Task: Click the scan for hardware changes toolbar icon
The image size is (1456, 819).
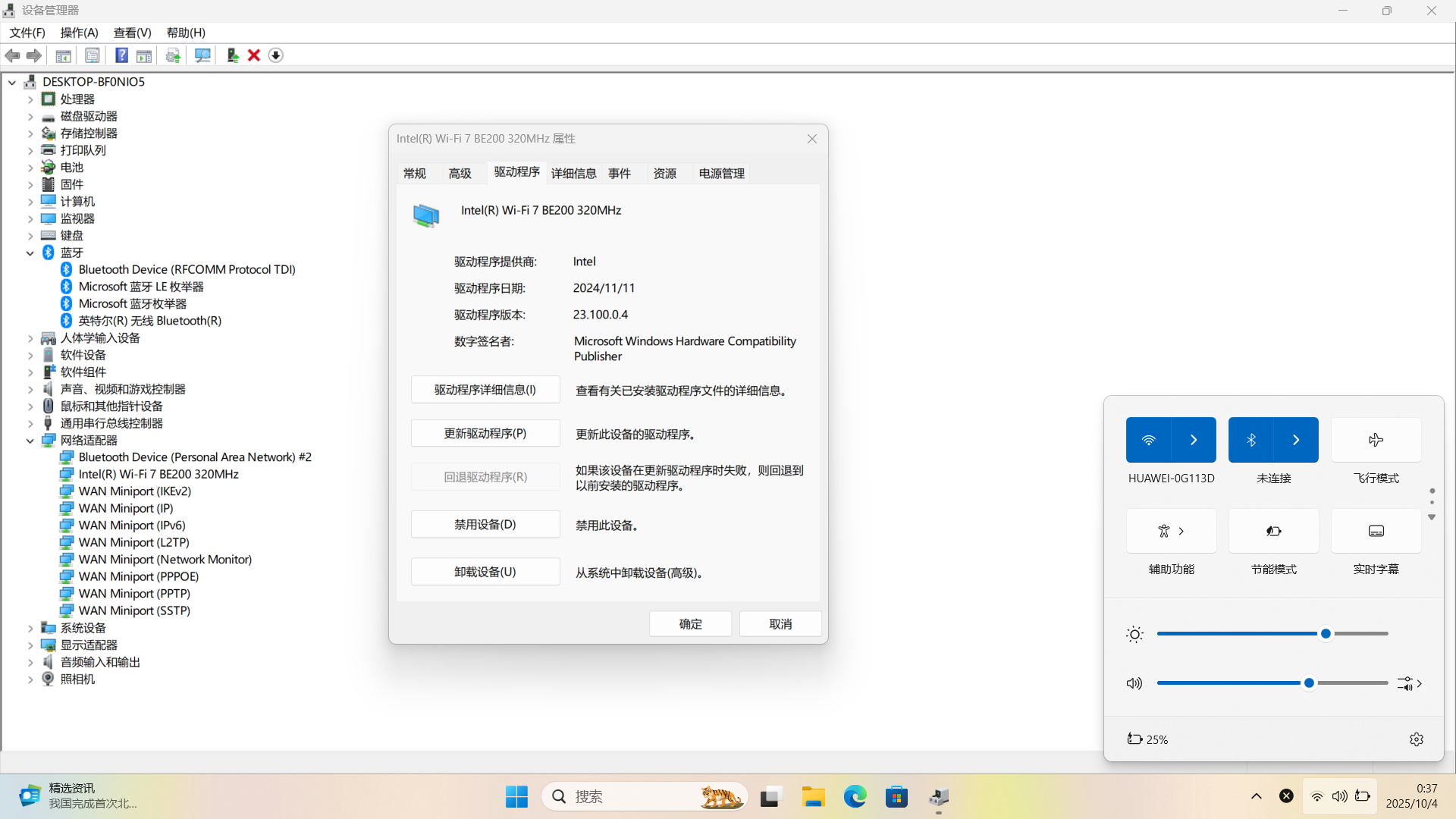Action: 202,55
